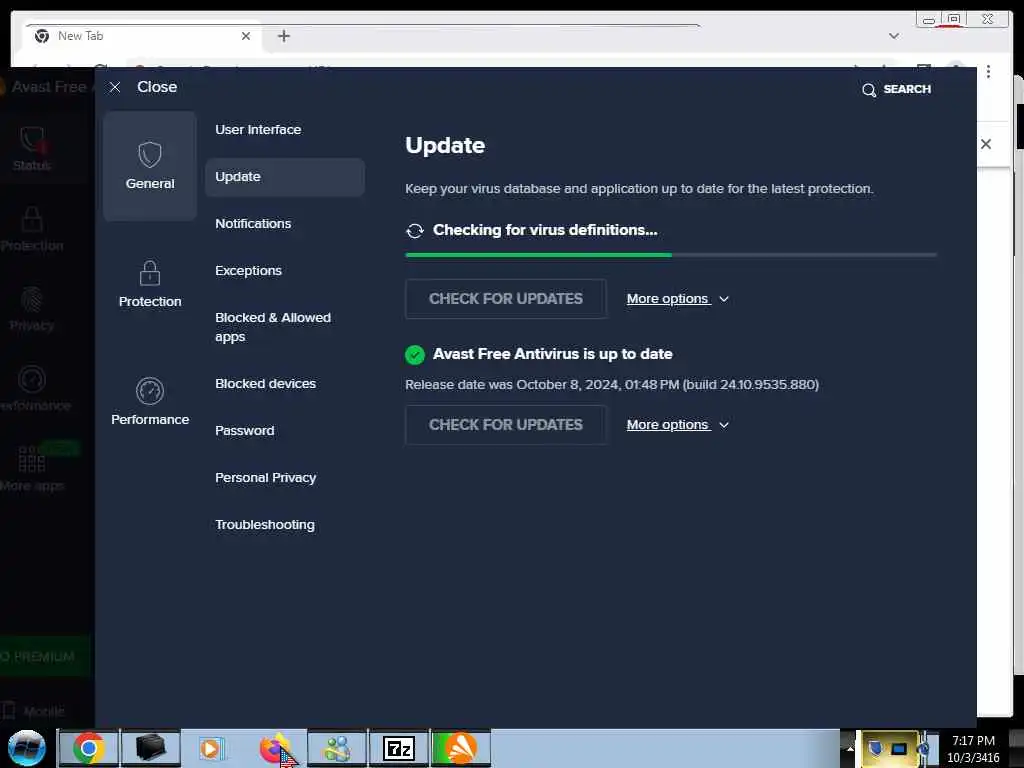This screenshot has width=1024, height=768.
Task: Open the black box taskbar application
Action: click(151, 748)
